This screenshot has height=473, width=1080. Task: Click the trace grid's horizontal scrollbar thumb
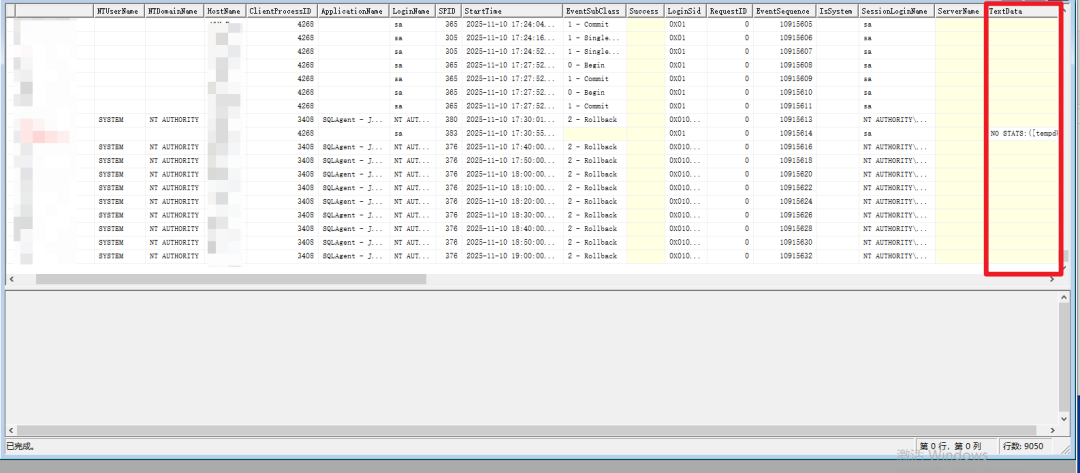click(x=231, y=279)
